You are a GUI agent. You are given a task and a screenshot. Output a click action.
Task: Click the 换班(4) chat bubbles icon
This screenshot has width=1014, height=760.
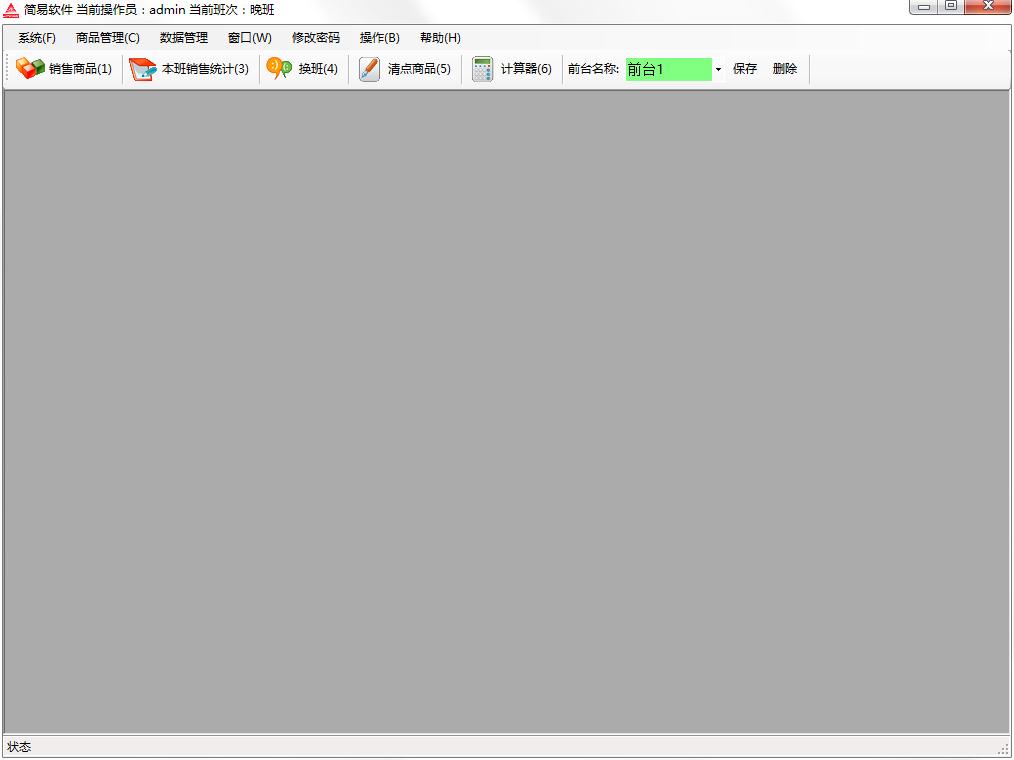click(279, 69)
